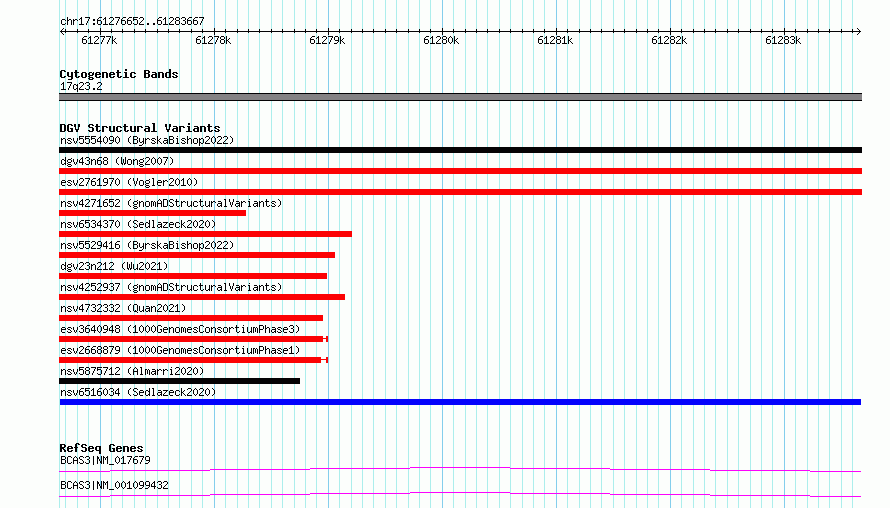The width and height of the screenshot is (890, 508).
Task: Click the Cytogenetic Bands track title
Action: [119, 74]
